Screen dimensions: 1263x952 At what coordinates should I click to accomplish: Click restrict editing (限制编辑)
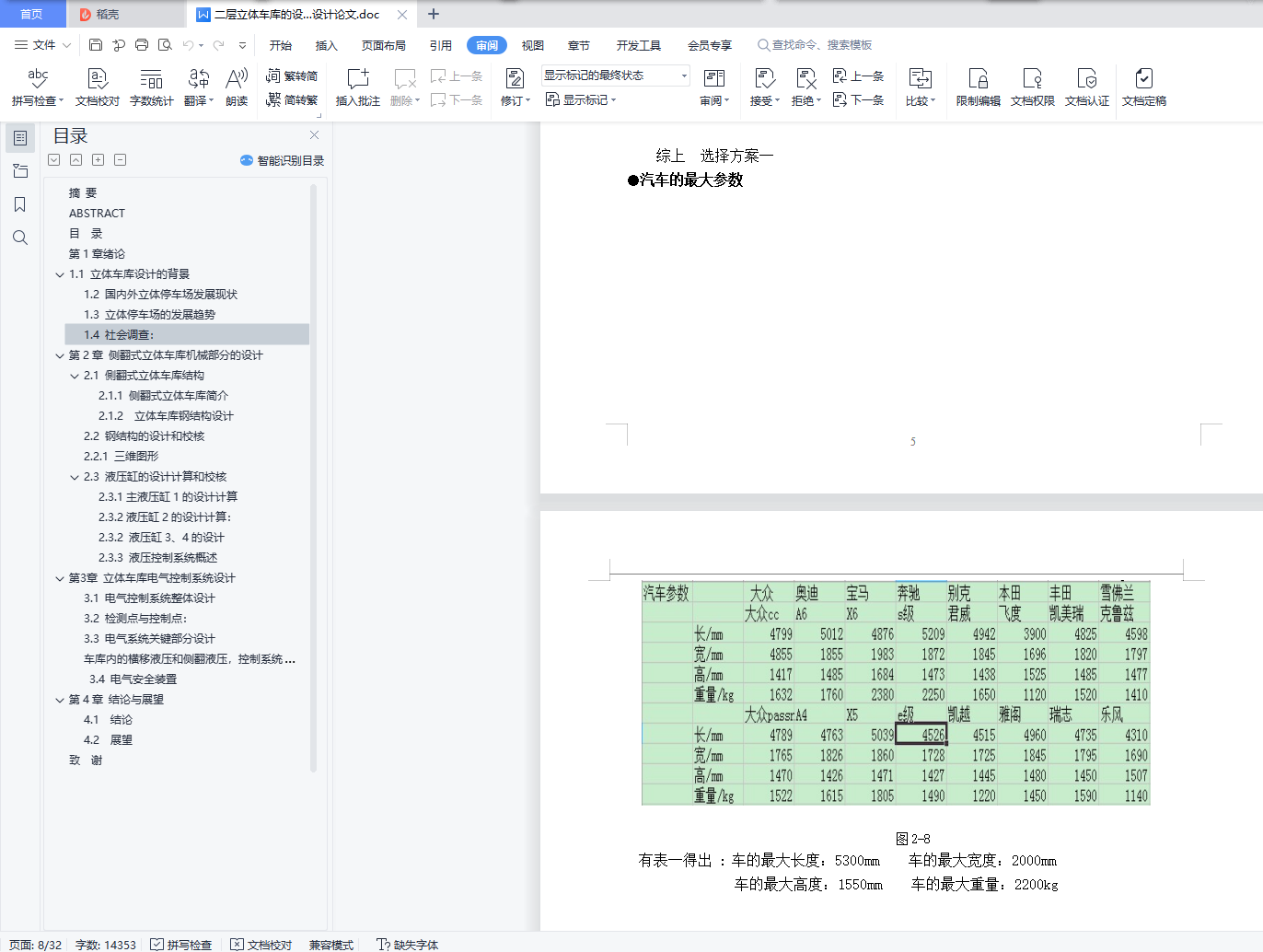click(978, 87)
